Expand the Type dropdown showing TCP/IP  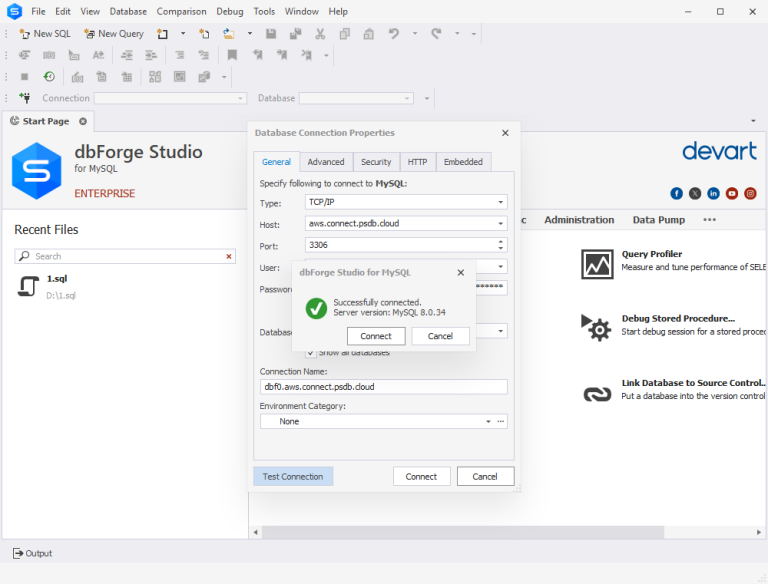tap(501, 202)
